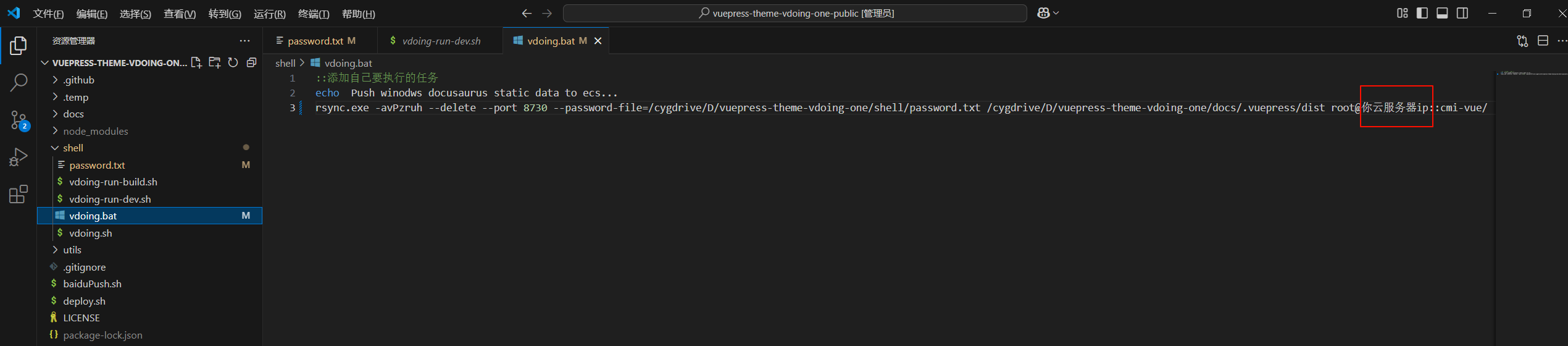Open changes compare icon in editor toolbar
Viewport: 1568px width, 346px height.
click(1522, 41)
